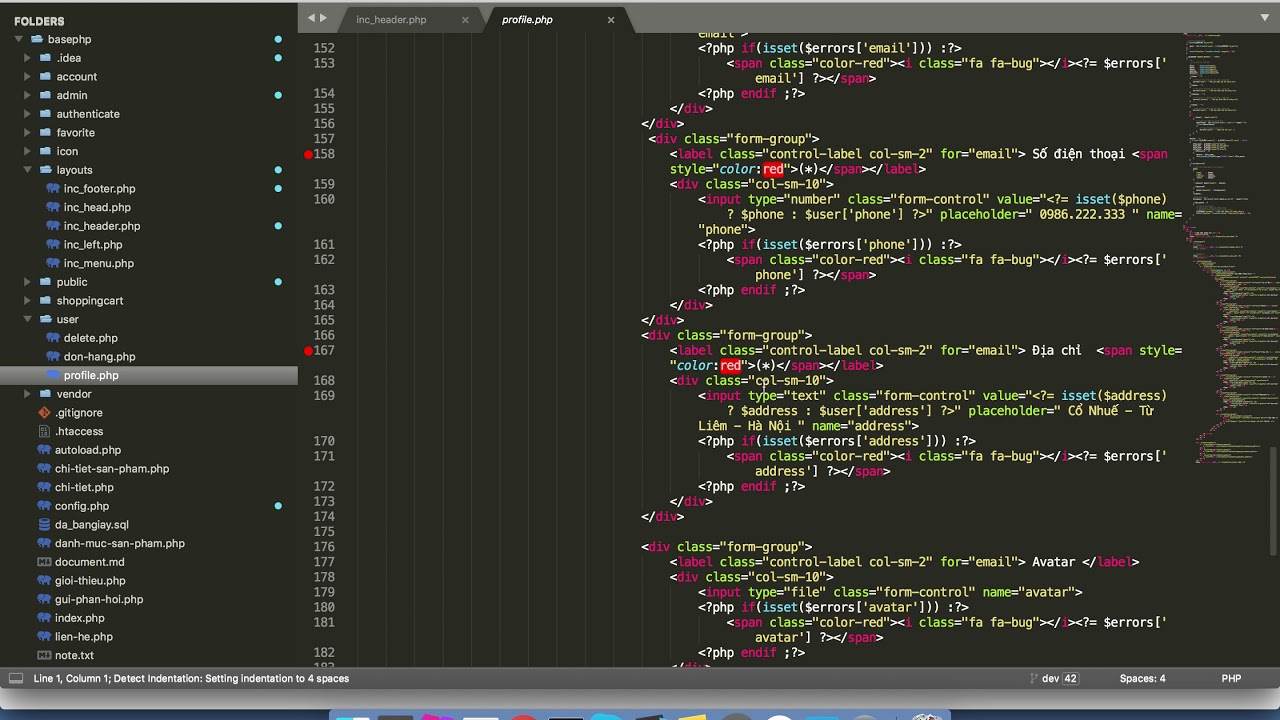1280x720 pixels.
Task: Click the word Avatar in line 177
Action: (1053, 562)
